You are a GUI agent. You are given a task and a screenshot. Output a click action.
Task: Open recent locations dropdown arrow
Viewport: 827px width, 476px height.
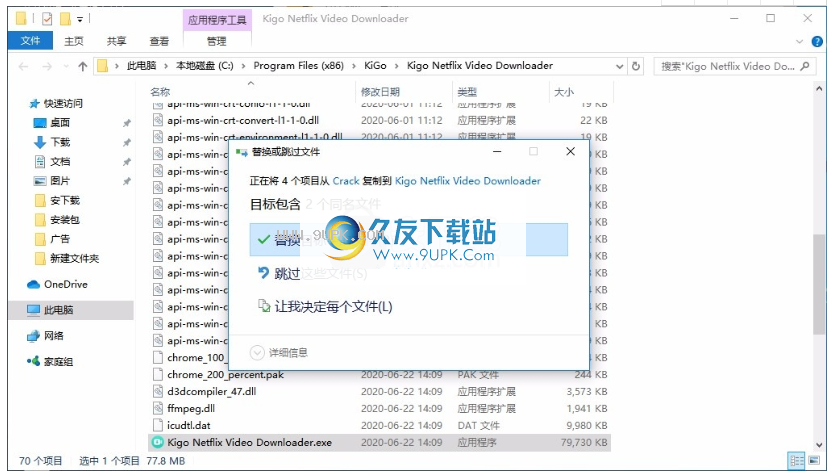(65, 66)
